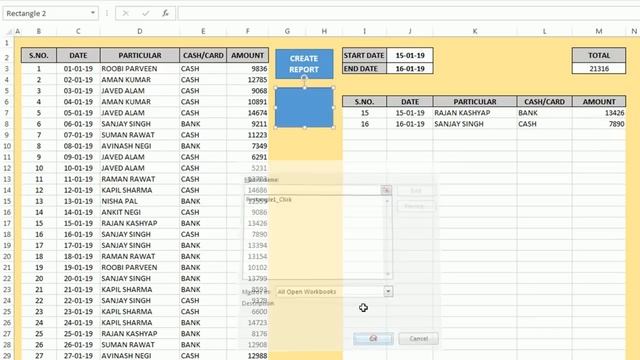The image size is (640, 360).
Task: Click the START DATE value 15-01-19
Action: click(410, 56)
